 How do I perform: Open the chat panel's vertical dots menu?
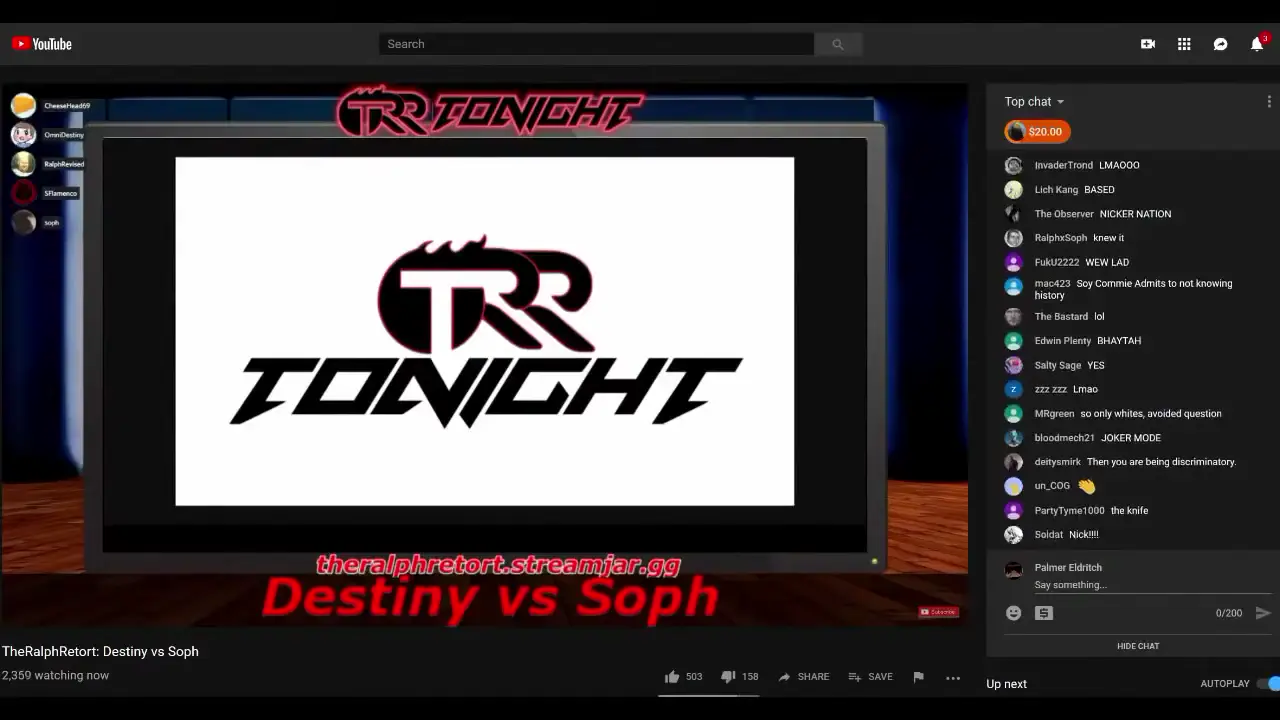point(1268,101)
